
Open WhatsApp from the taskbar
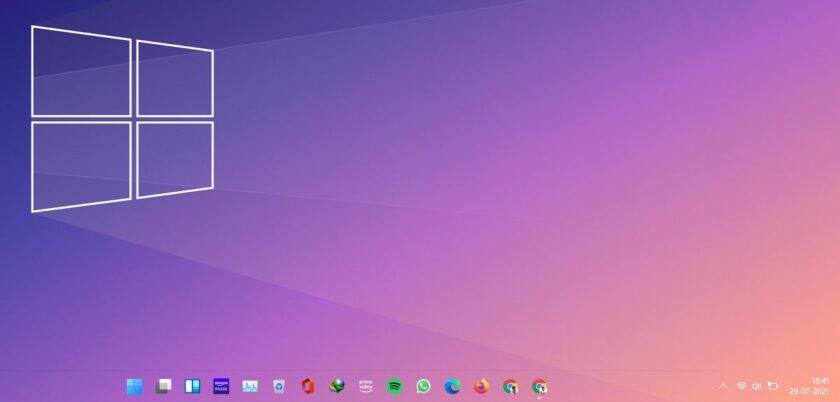pyautogui.click(x=424, y=386)
